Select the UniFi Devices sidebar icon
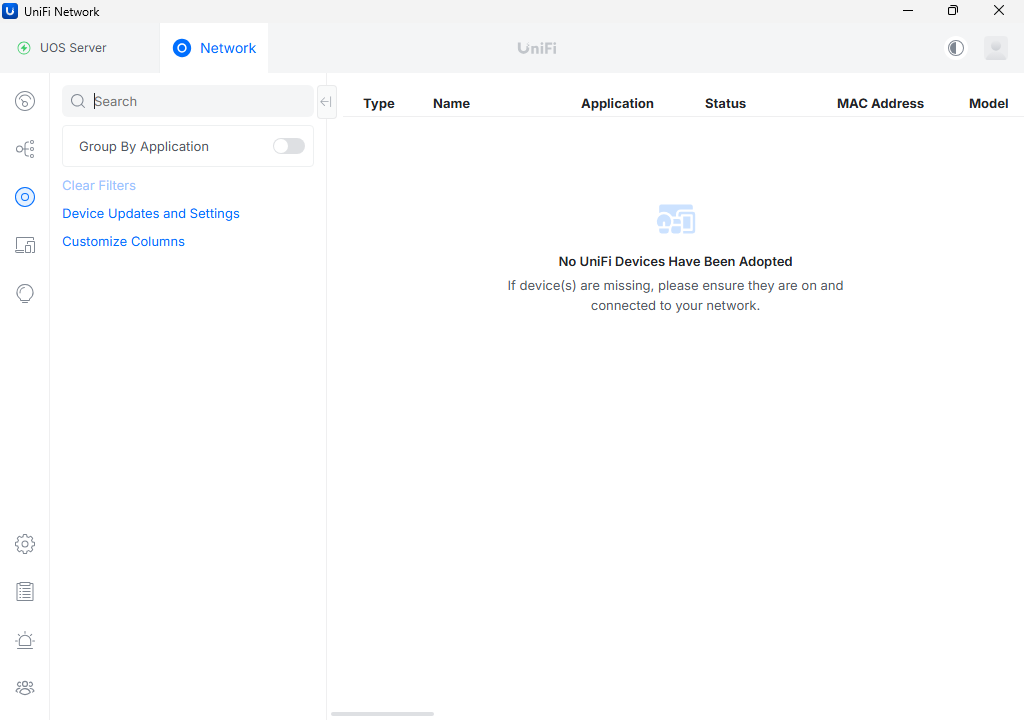The width and height of the screenshot is (1024, 720). click(25, 197)
